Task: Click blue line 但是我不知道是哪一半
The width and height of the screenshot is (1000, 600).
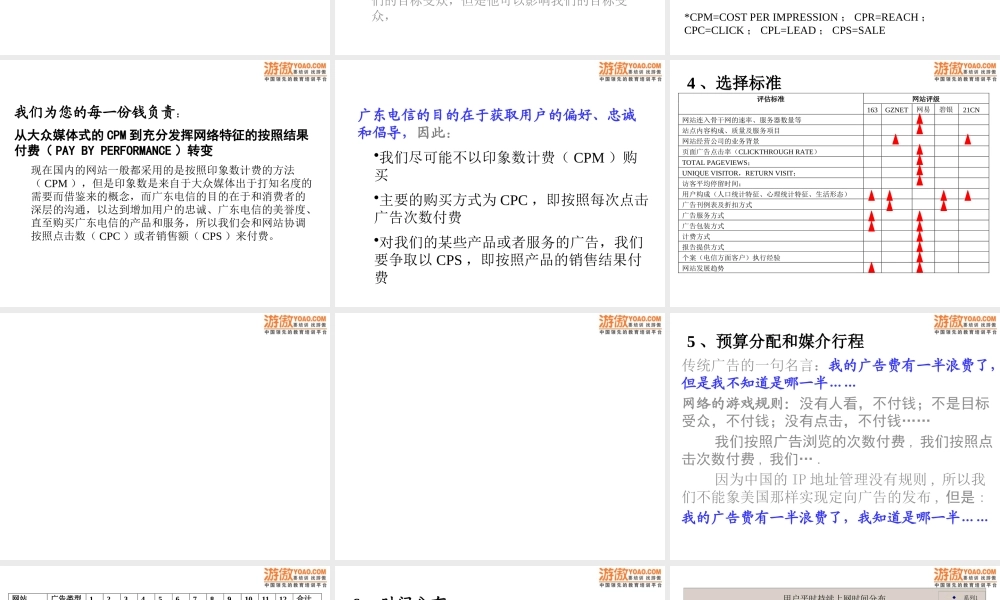Action: click(768, 383)
